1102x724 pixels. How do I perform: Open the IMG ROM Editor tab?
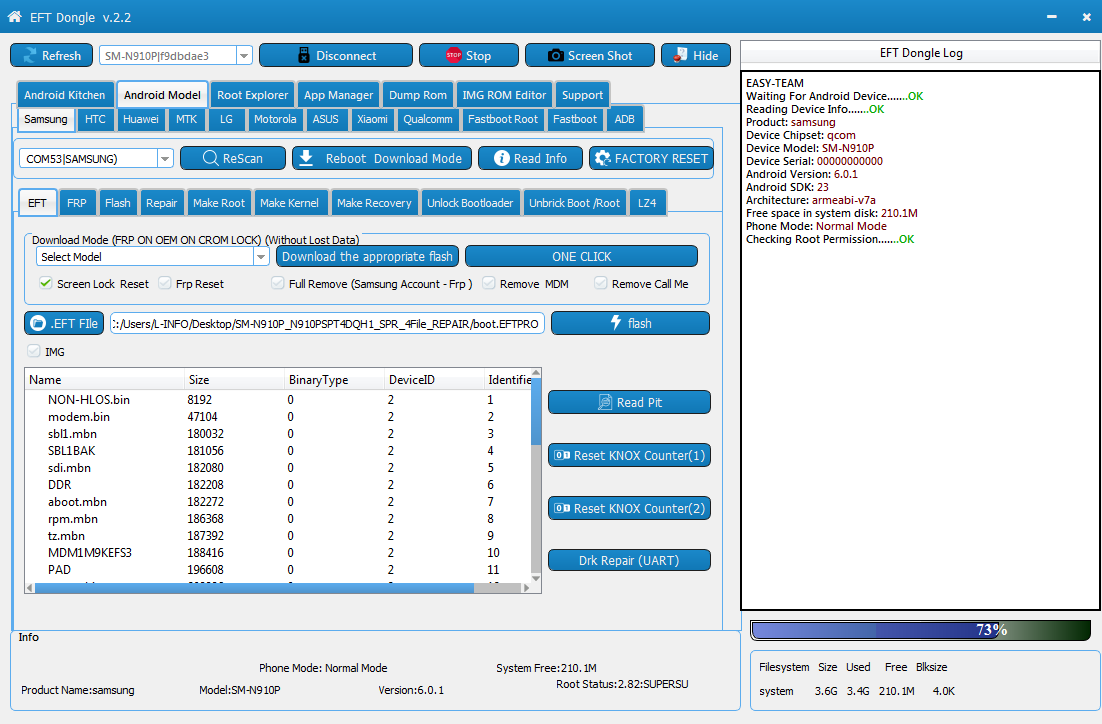tap(504, 95)
